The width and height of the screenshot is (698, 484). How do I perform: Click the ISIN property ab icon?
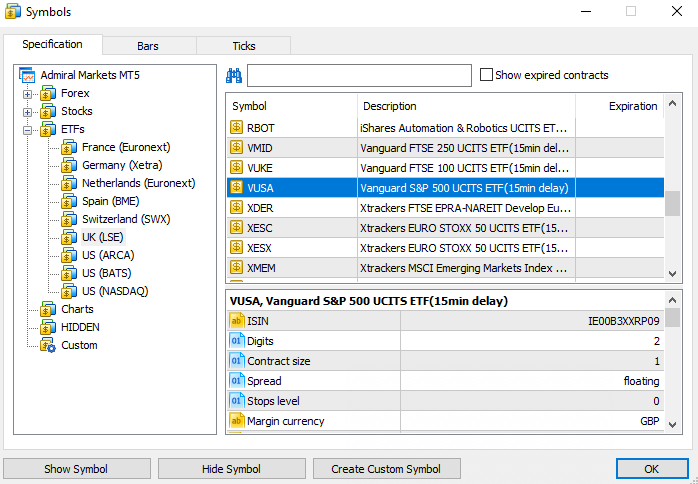click(x=236, y=321)
